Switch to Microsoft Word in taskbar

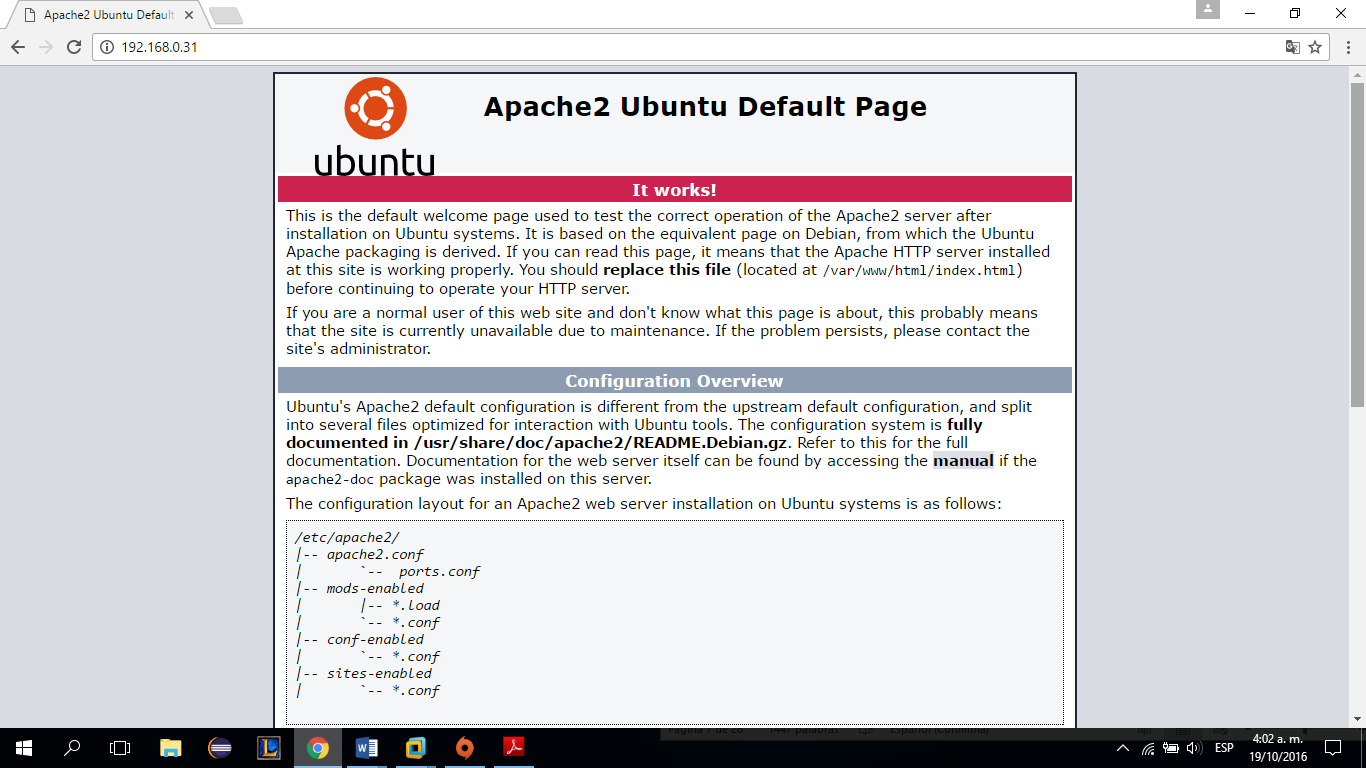tap(367, 748)
